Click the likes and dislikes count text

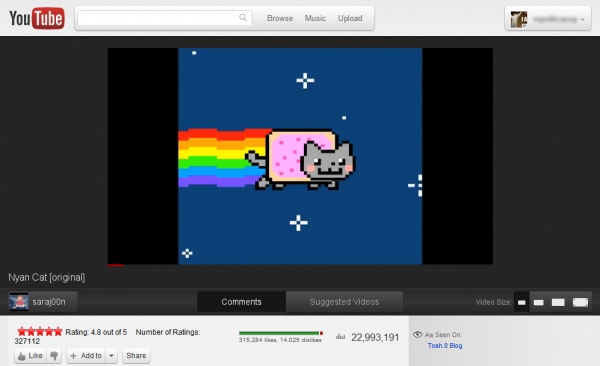(x=280, y=340)
